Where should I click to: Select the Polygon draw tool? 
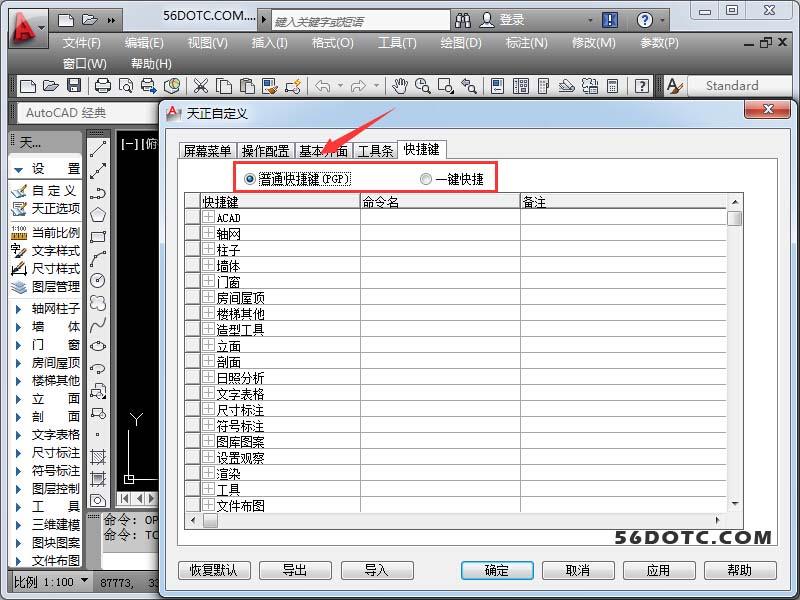click(98, 214)
